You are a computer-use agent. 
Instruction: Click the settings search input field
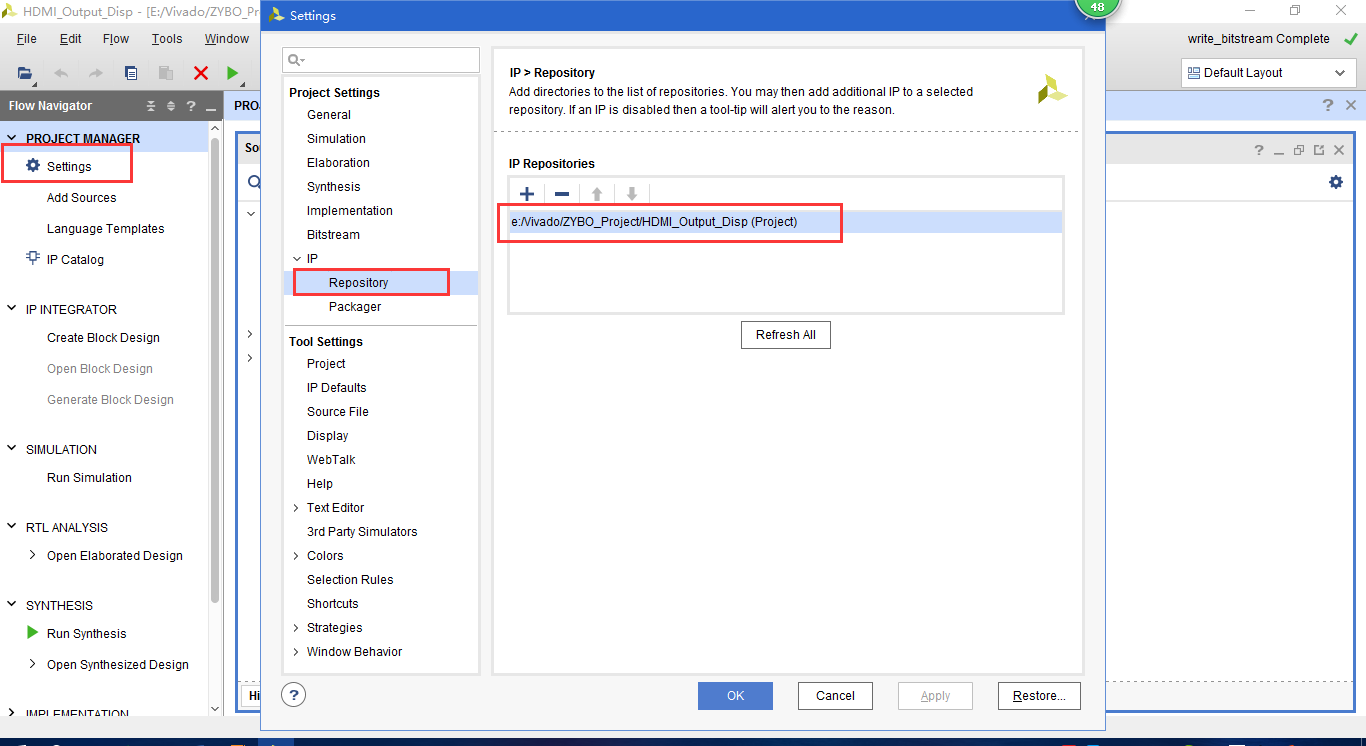[381, 60]
